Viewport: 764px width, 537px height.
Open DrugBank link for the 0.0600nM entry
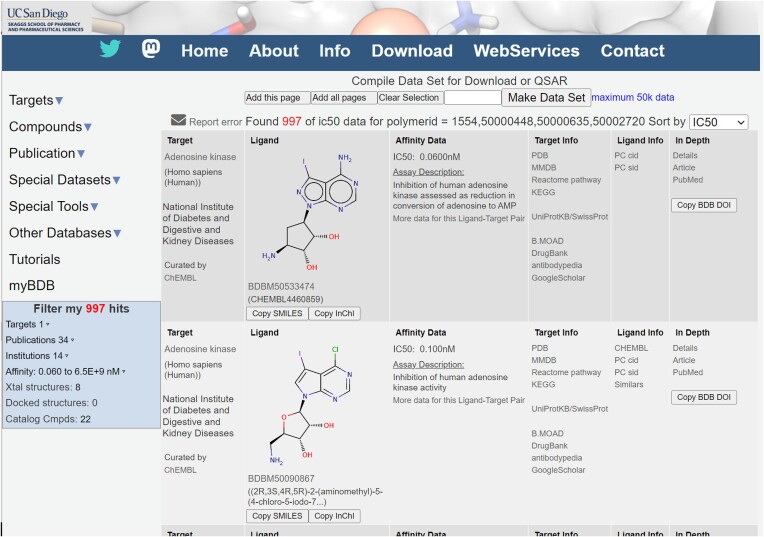coord(550,253)
